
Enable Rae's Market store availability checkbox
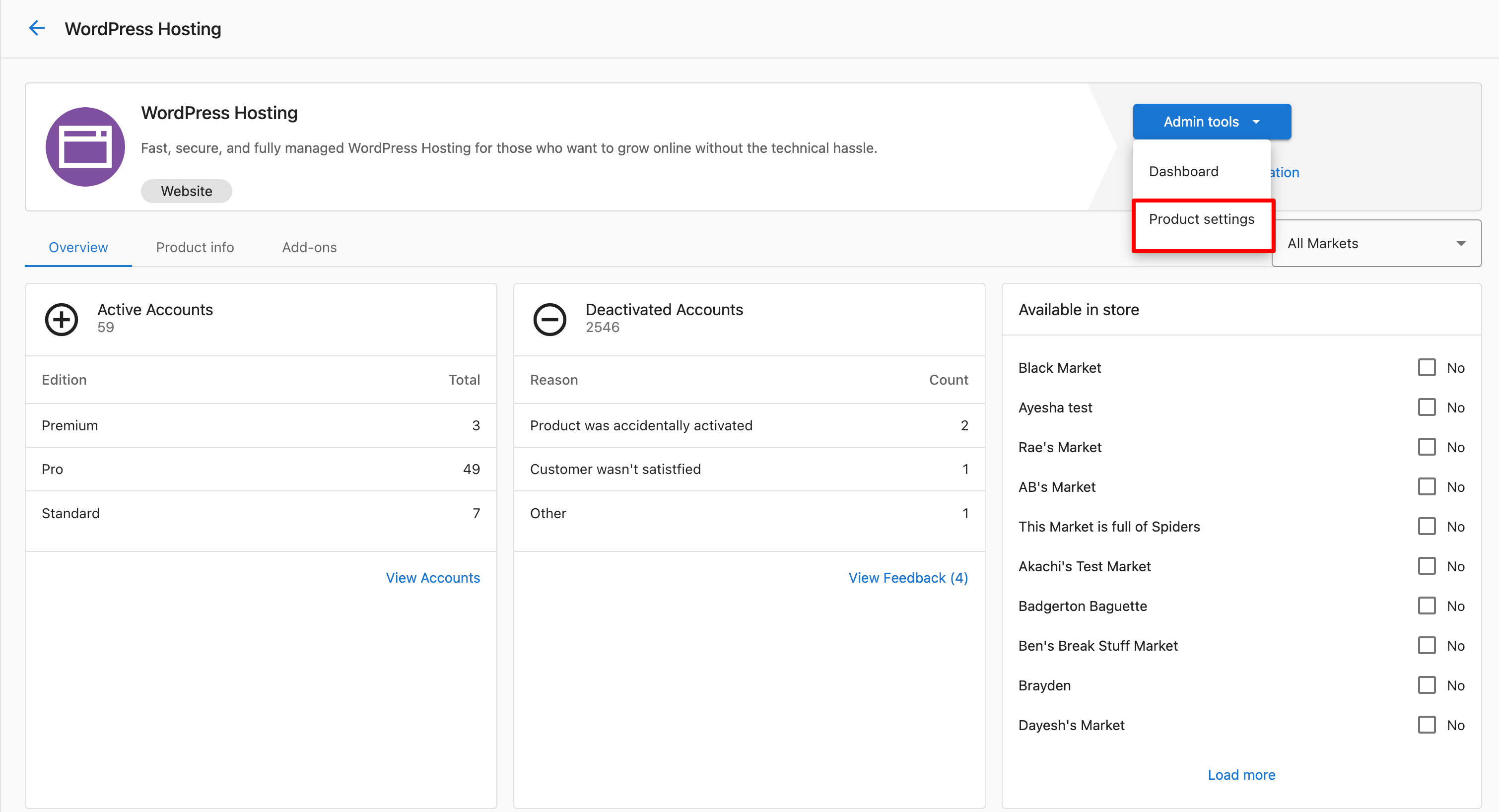1426,447
